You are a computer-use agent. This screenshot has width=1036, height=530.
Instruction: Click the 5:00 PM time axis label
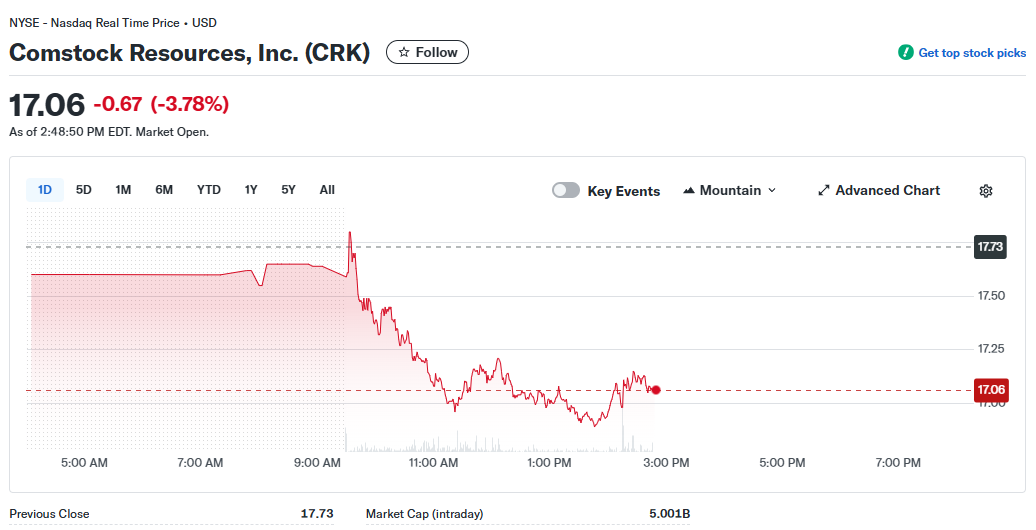point(782,463)
